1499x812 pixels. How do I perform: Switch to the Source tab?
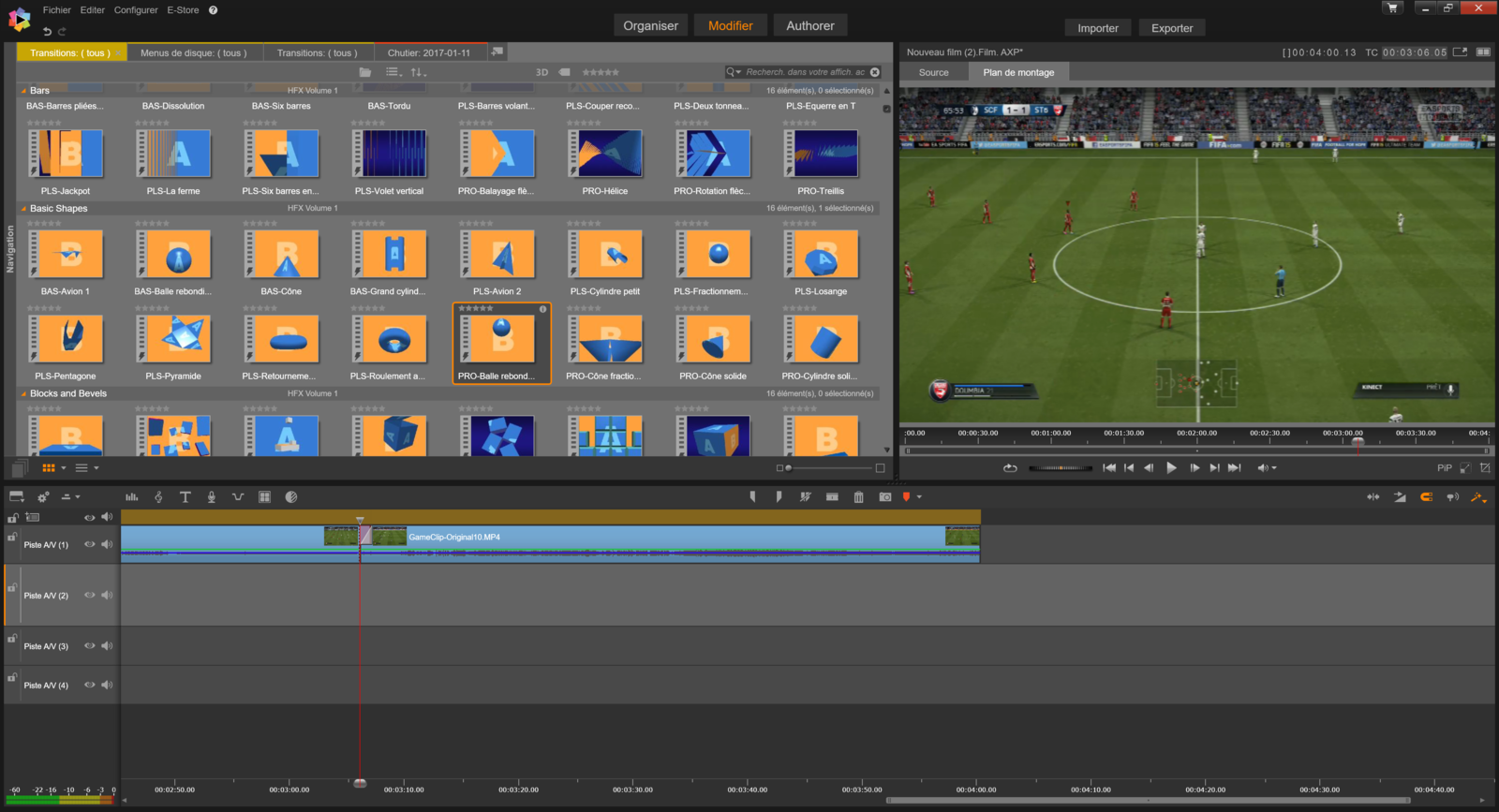click(x=933, y=72)
